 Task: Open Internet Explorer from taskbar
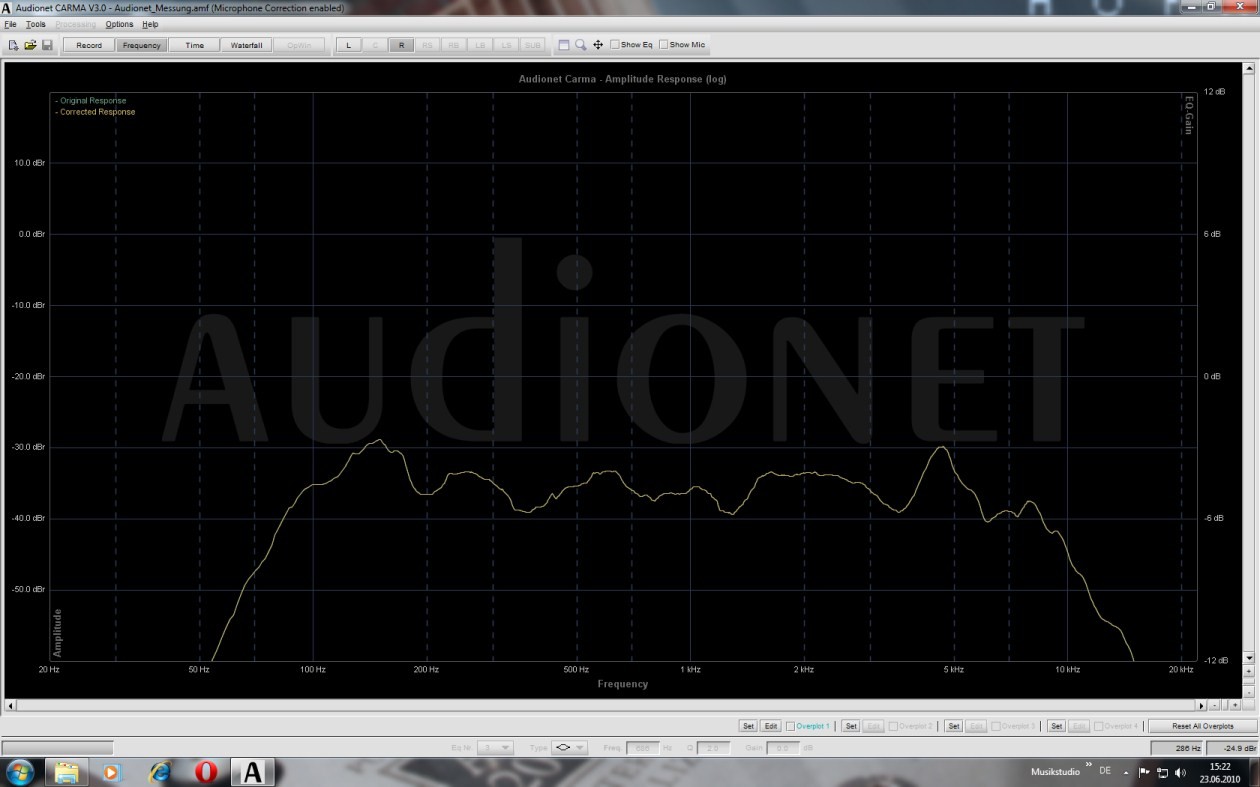(x=159, y=772)
